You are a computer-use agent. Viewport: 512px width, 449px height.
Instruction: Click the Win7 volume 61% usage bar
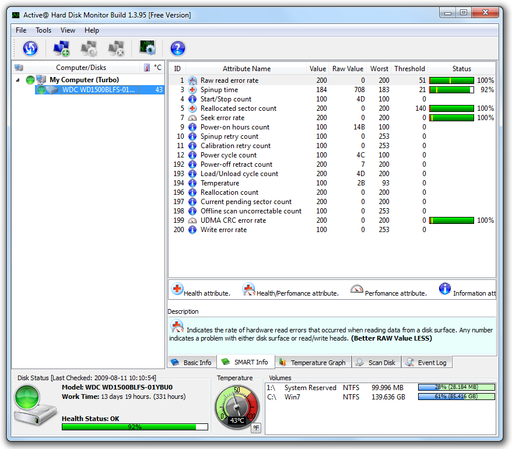pyautogui.click(x=456, y=397)
